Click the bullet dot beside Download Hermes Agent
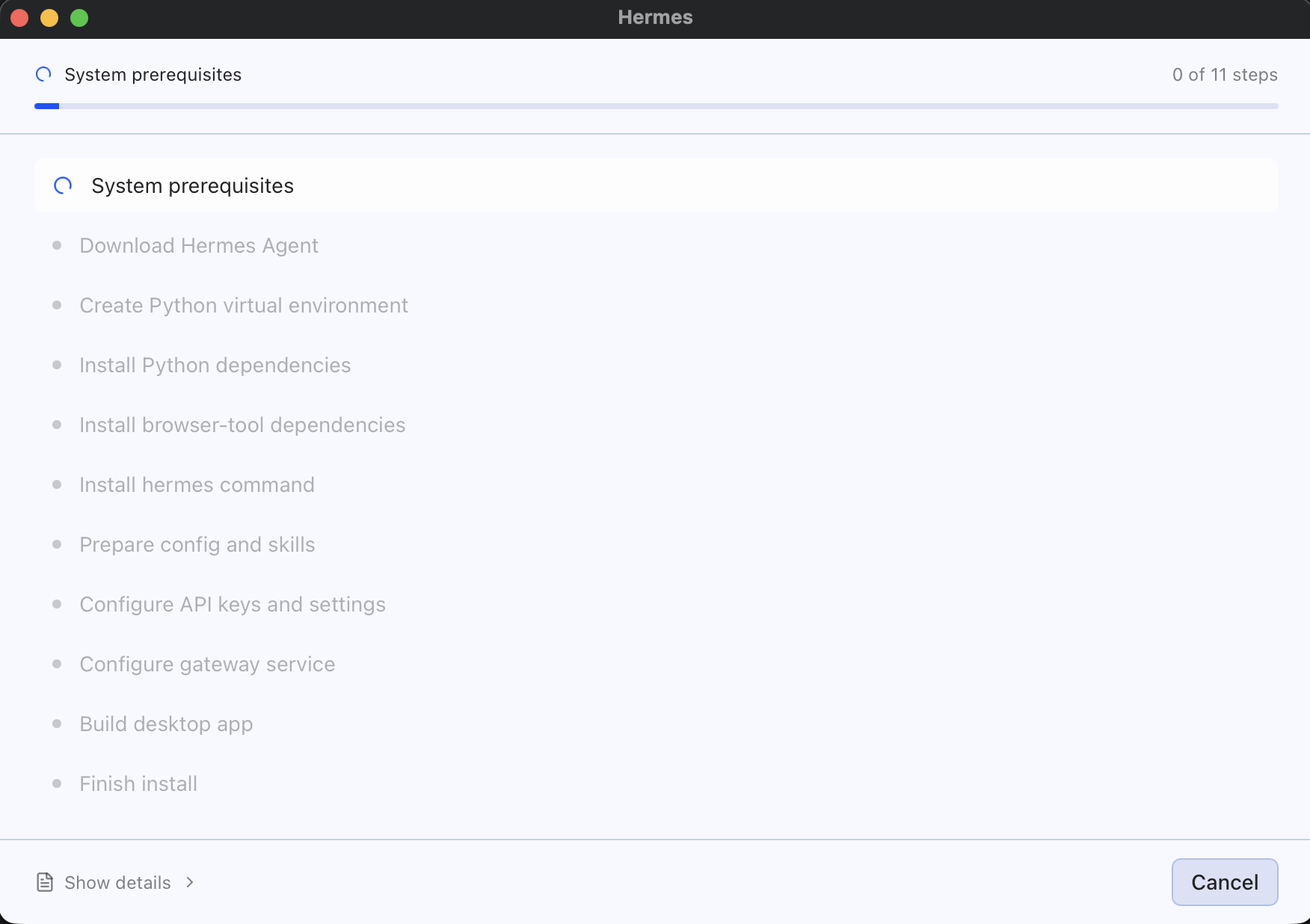This screenshot has width=1310, height=924. [57, 245]
